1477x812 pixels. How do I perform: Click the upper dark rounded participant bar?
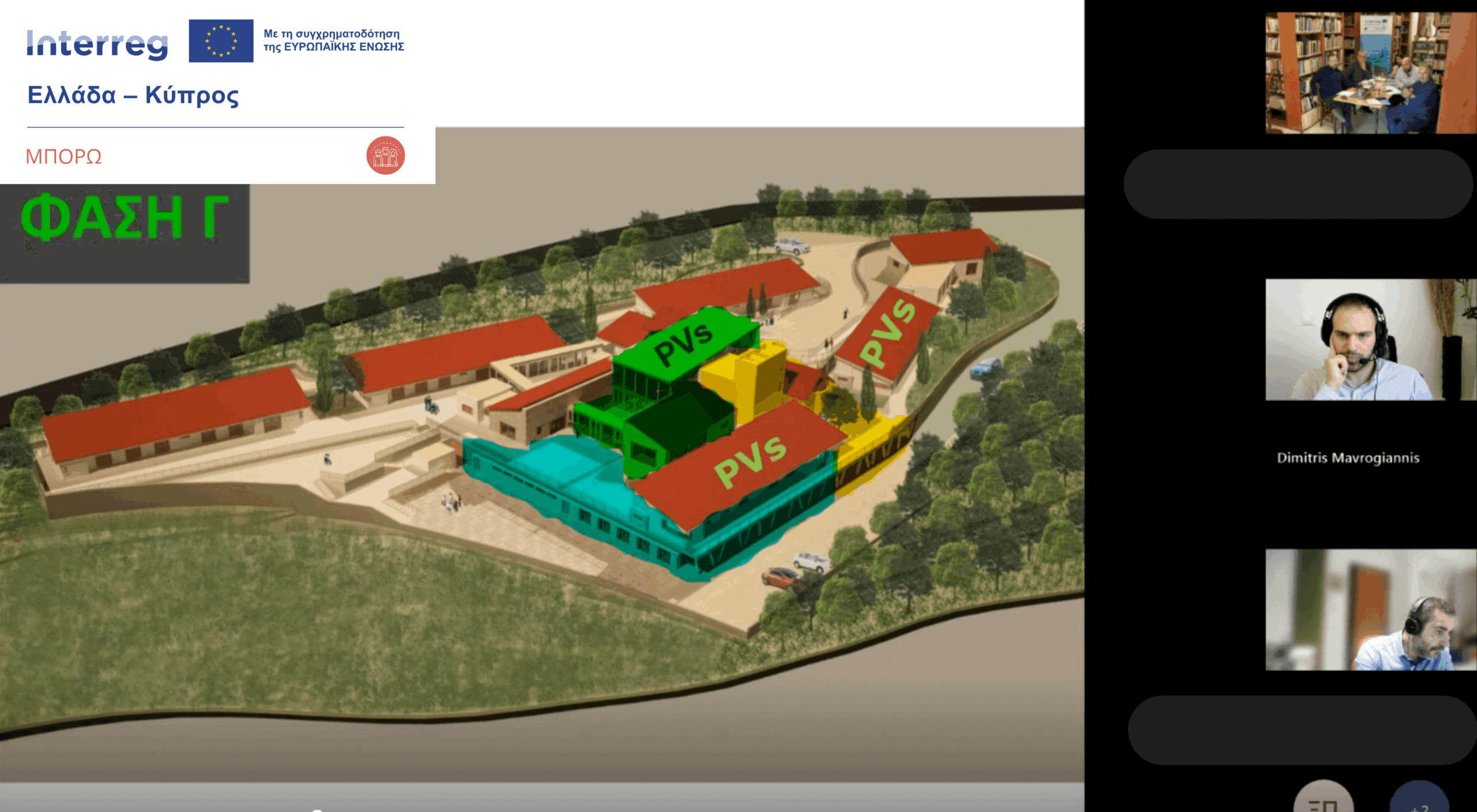click(x=1298, y=185)
